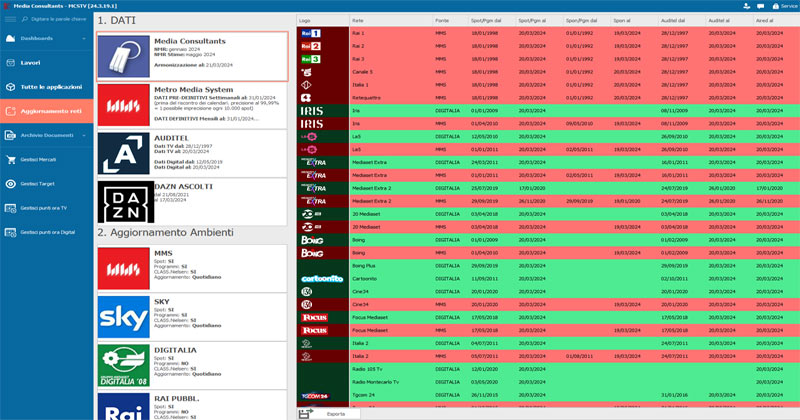Select the Gestisci Target eye icon

pyautogui.click(x=12, y=183)
